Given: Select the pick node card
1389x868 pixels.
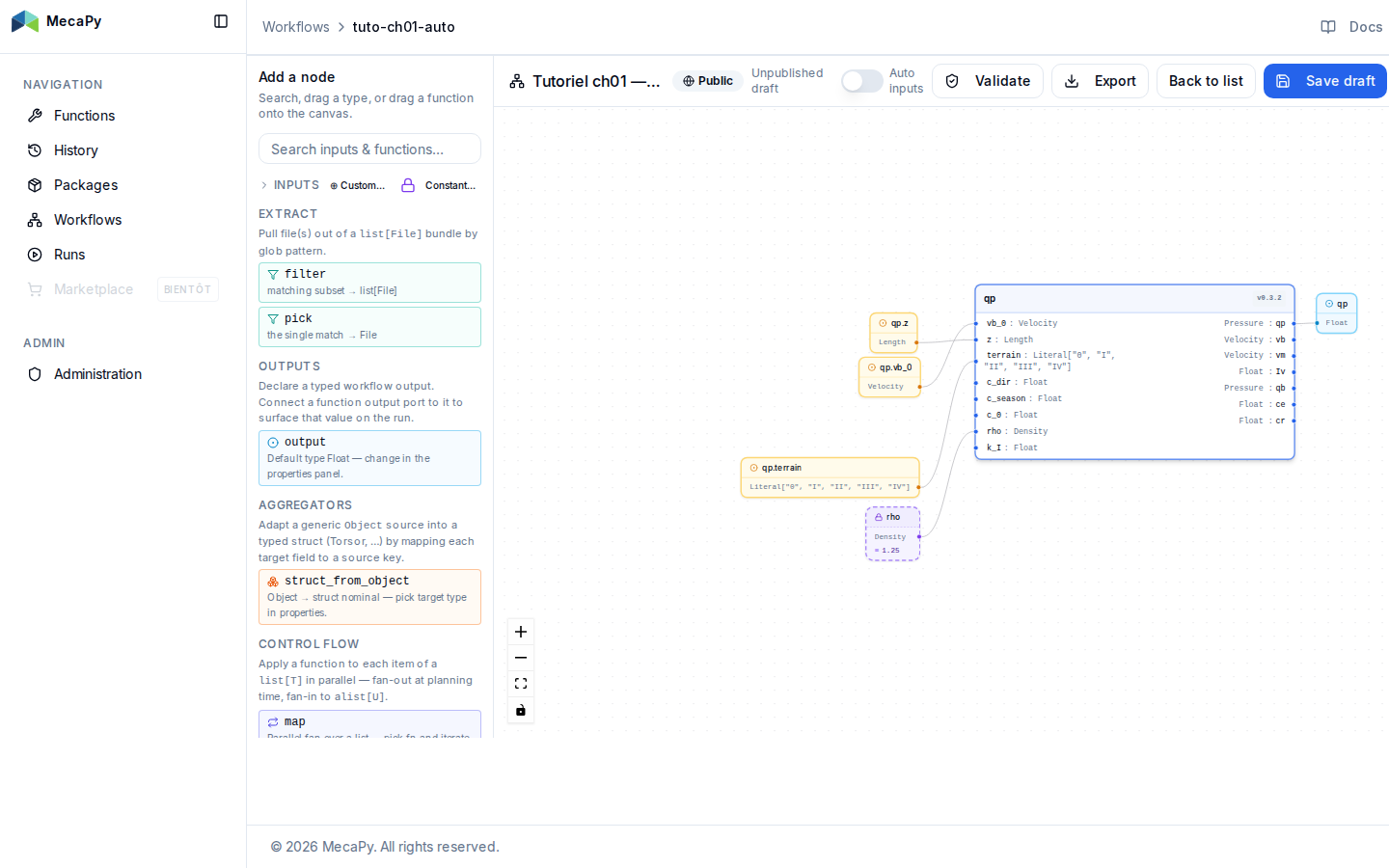Looking at the screenshot, I should 369,327.
